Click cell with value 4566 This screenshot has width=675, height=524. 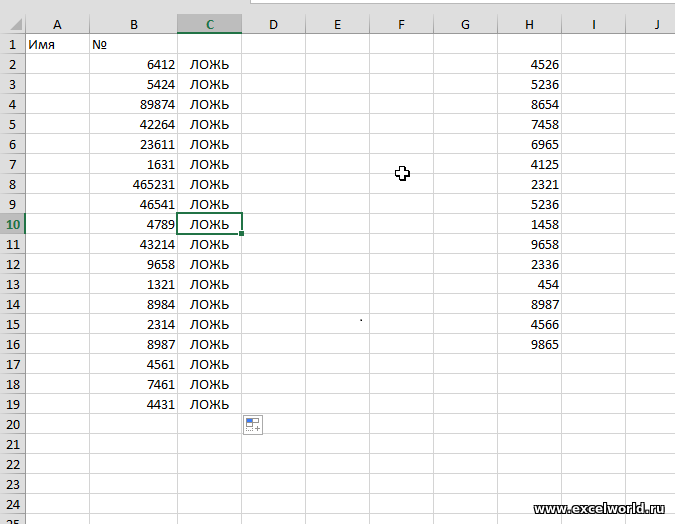[529, 325]
